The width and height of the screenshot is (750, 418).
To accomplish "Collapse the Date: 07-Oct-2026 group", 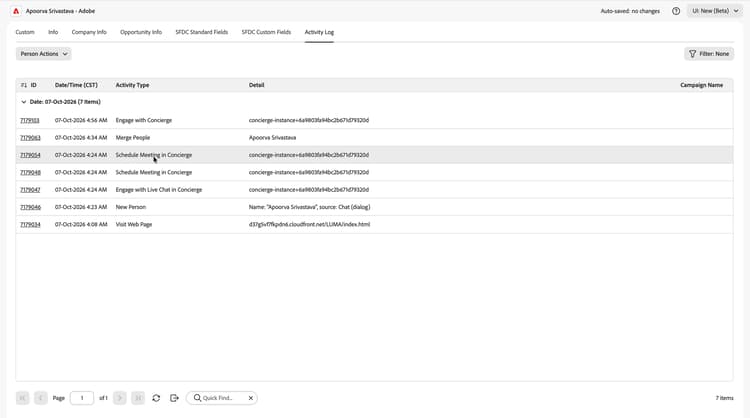I will (23, 102).
